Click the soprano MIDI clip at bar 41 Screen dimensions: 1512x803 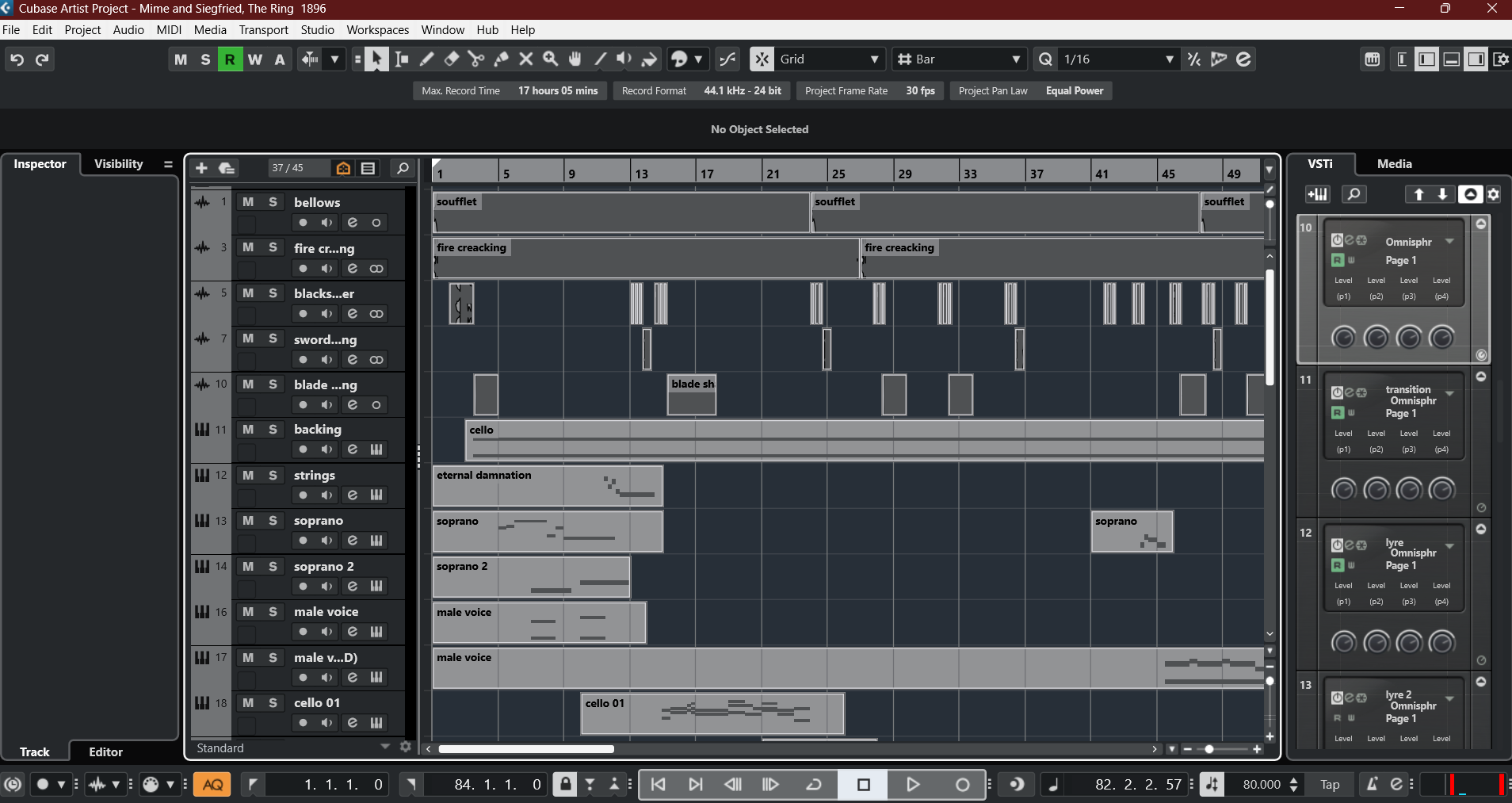tap(1132, 531)
